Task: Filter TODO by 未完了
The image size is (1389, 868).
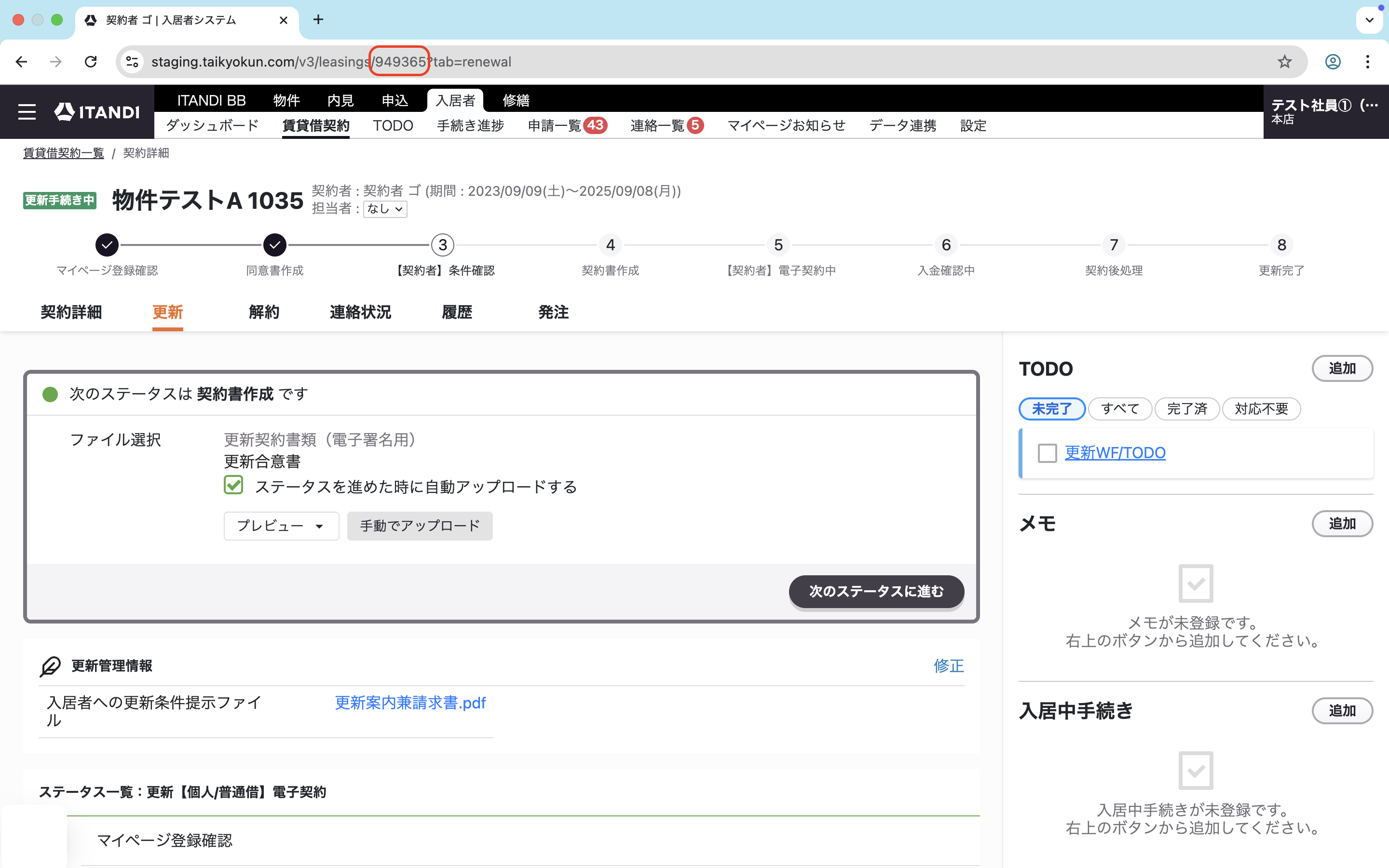Action: (1051, 409)
